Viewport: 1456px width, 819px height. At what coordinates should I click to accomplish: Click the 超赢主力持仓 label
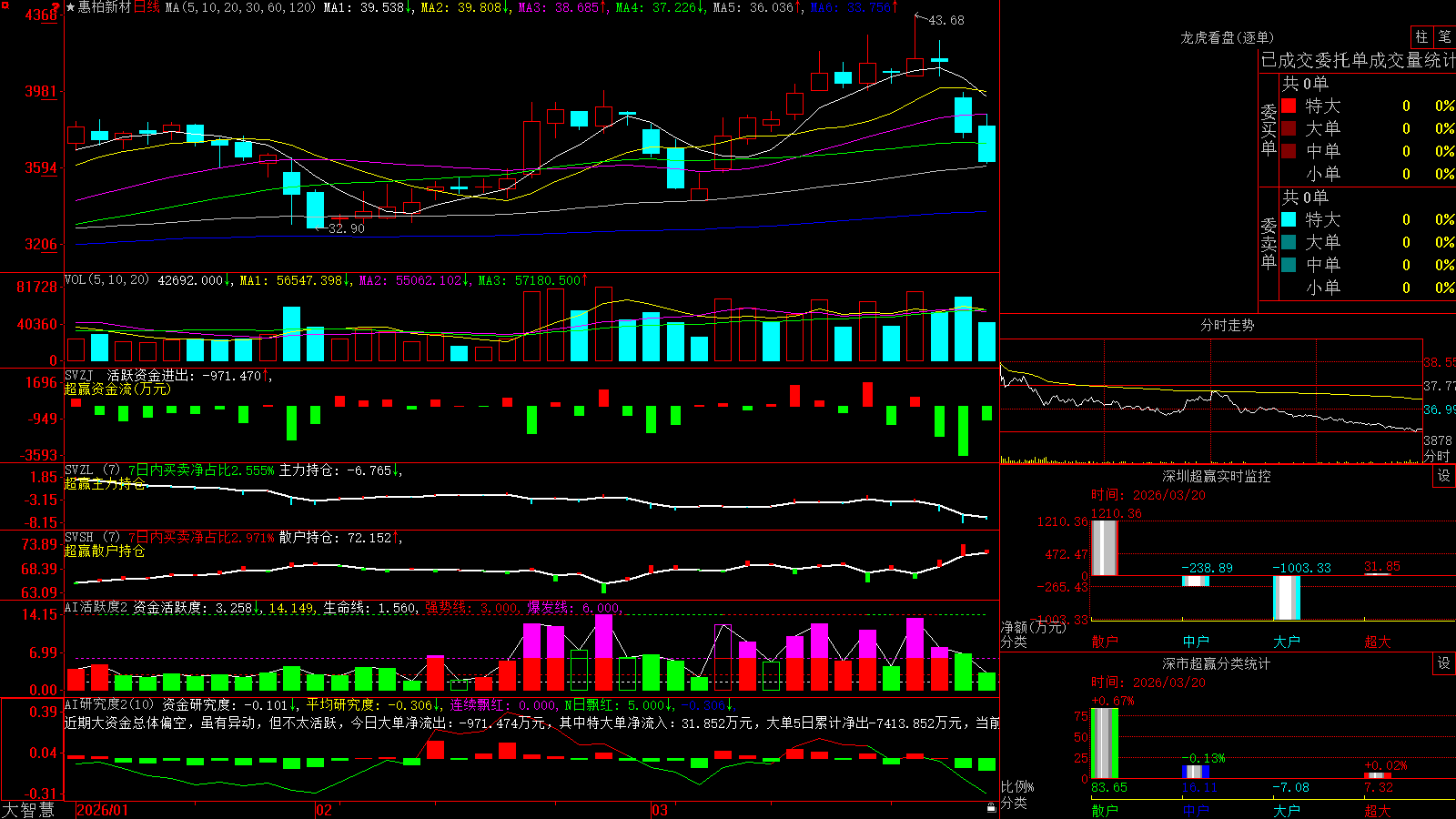tap(105, 483)
